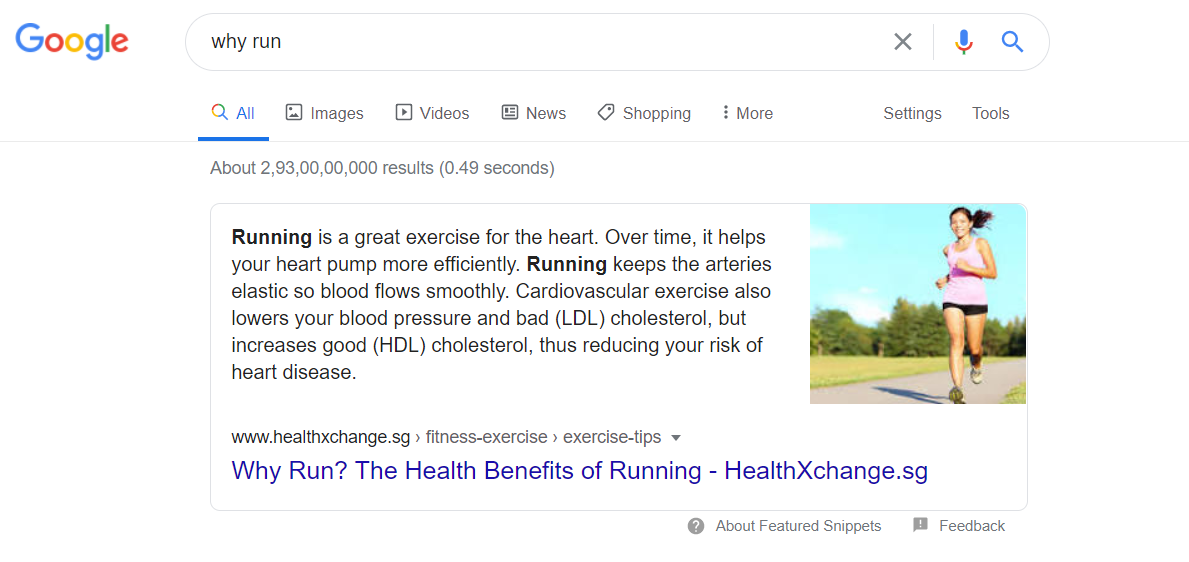This screenshot has width=1189, height=562.
Task: Expand the healthxchange.sg URL dropdown arrow
Action: [x=676, y=438]
